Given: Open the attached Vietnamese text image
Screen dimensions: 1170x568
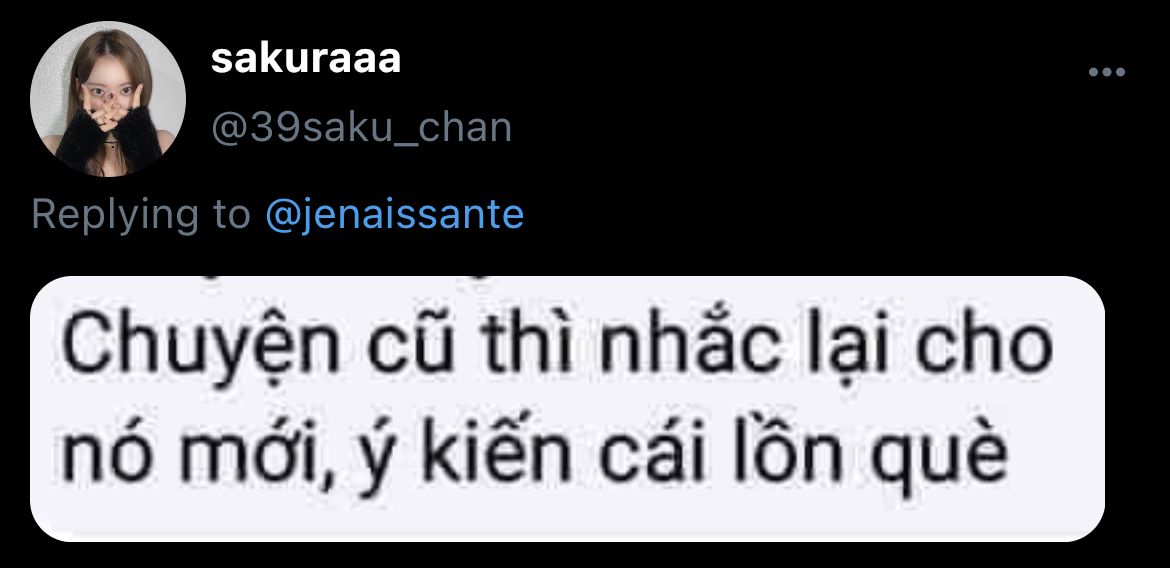Looking at the screenshot, I should 567,408.
